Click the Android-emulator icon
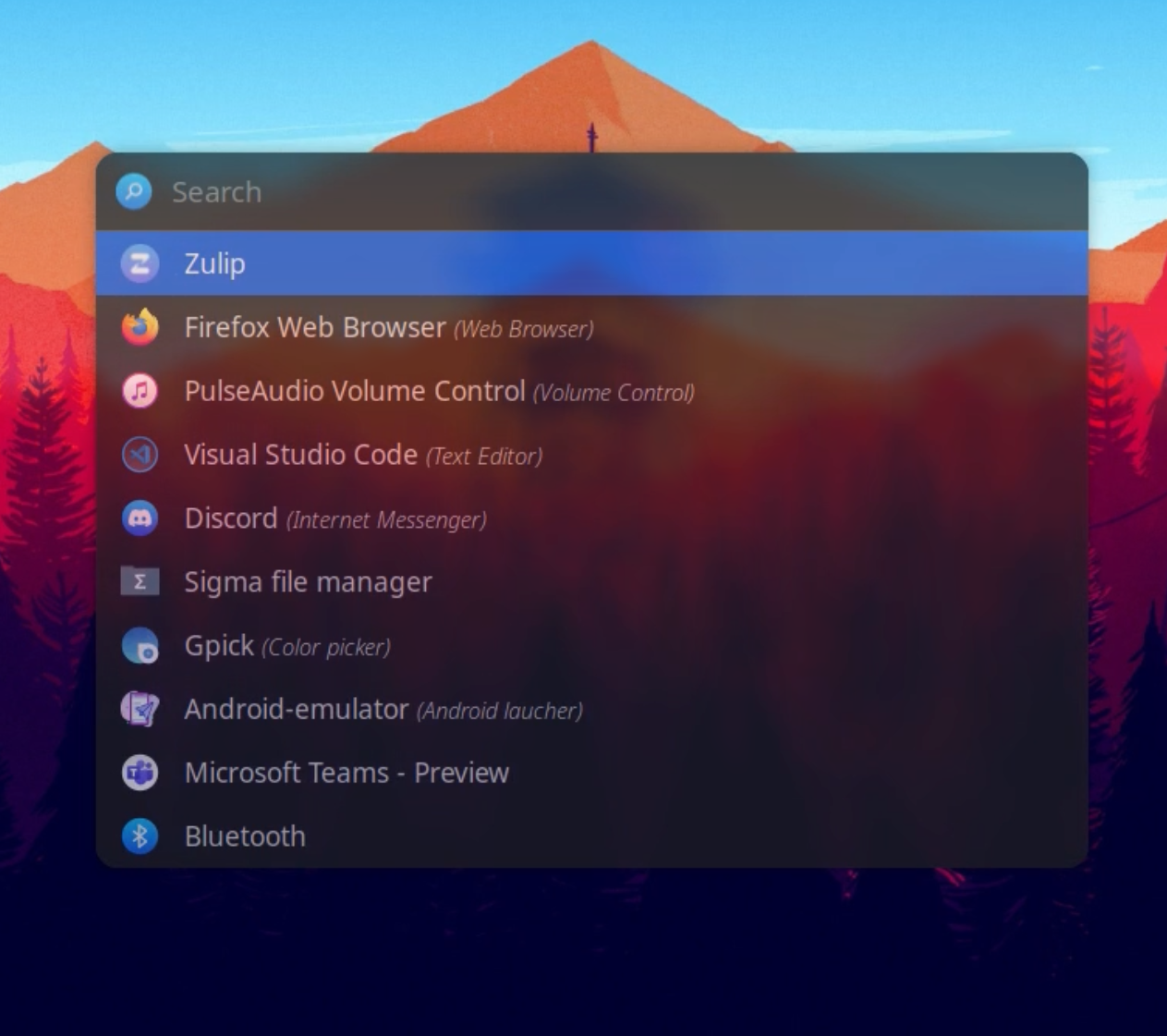Viewport: 1167px width, 1036px height. pyautogui.click(x=140, y=709)
